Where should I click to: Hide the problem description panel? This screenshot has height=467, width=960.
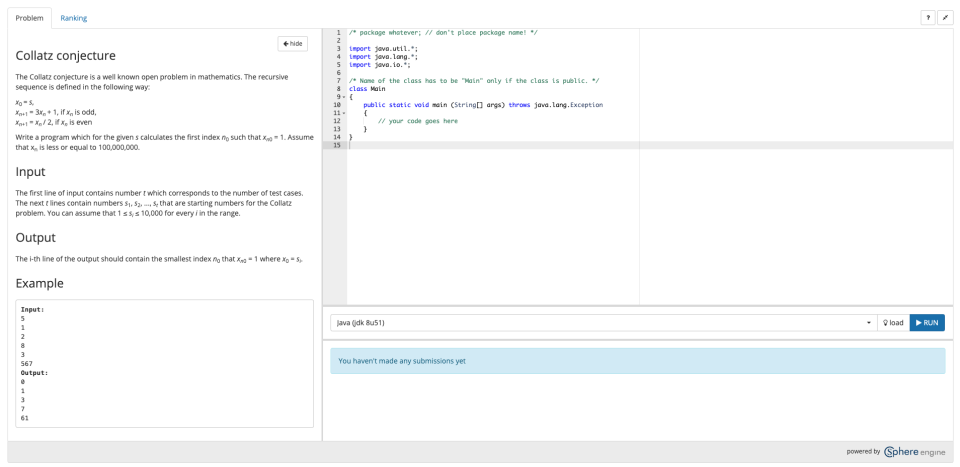click(293, 44)
